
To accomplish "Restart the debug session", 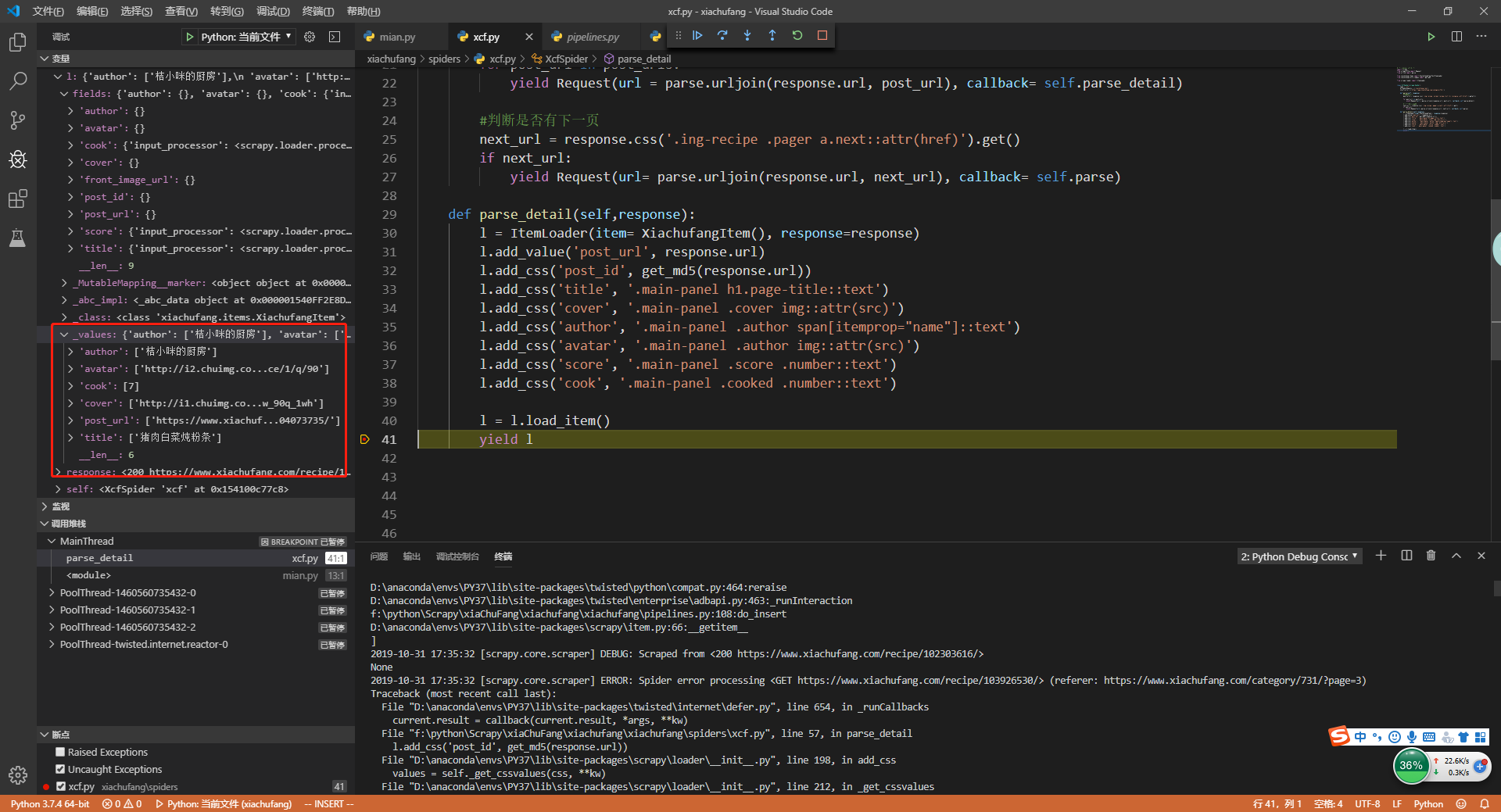I will coord(797,35).
